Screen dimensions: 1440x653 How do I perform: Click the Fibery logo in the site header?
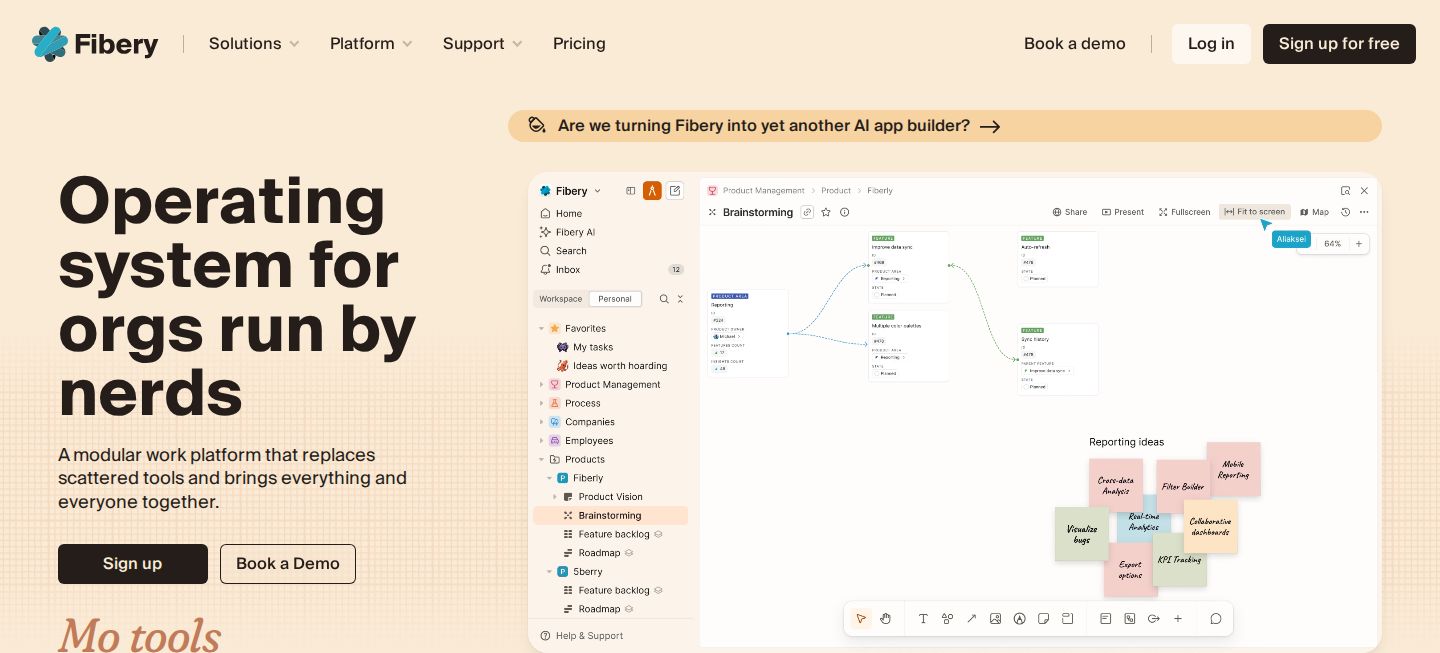[95, 44]
